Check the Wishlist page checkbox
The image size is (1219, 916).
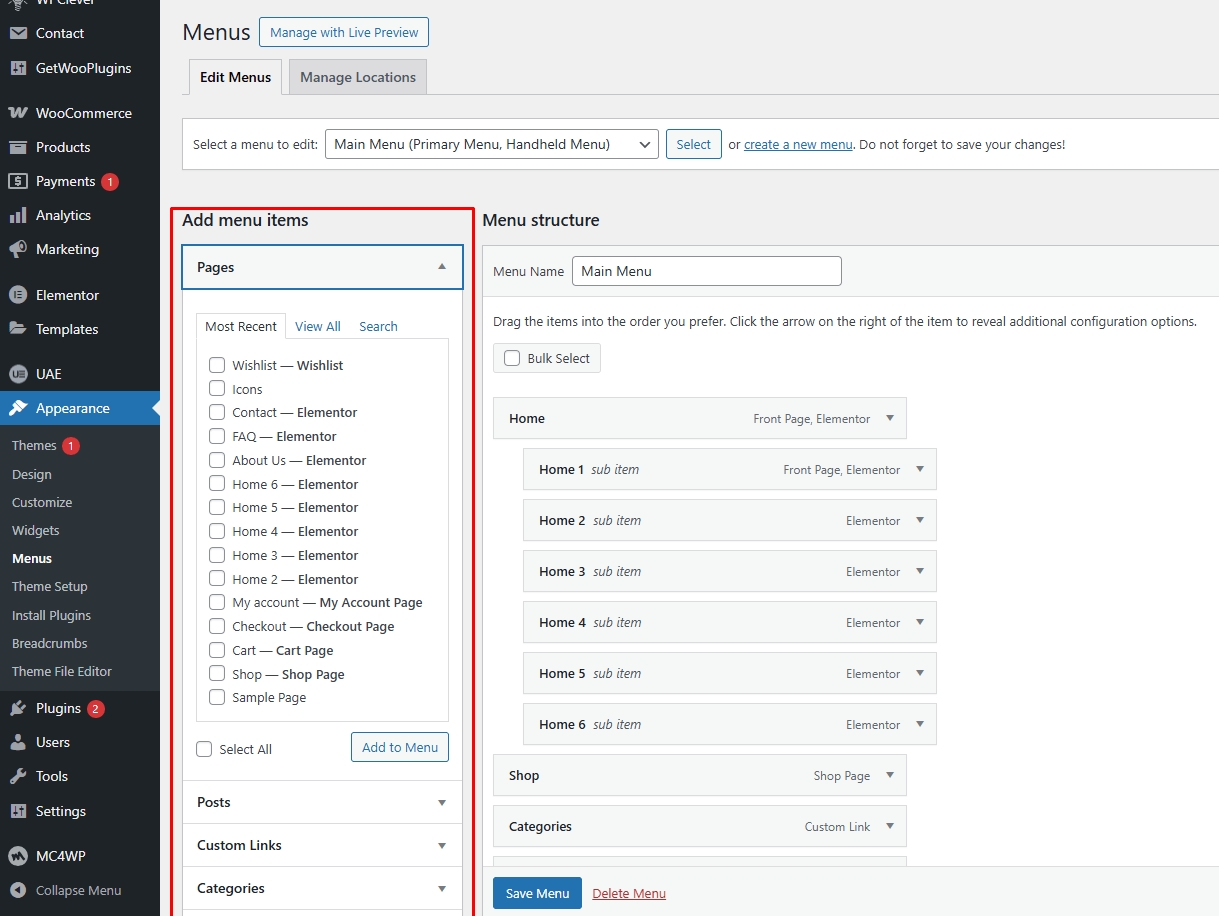pyautogui.click(x=217, y=365)
